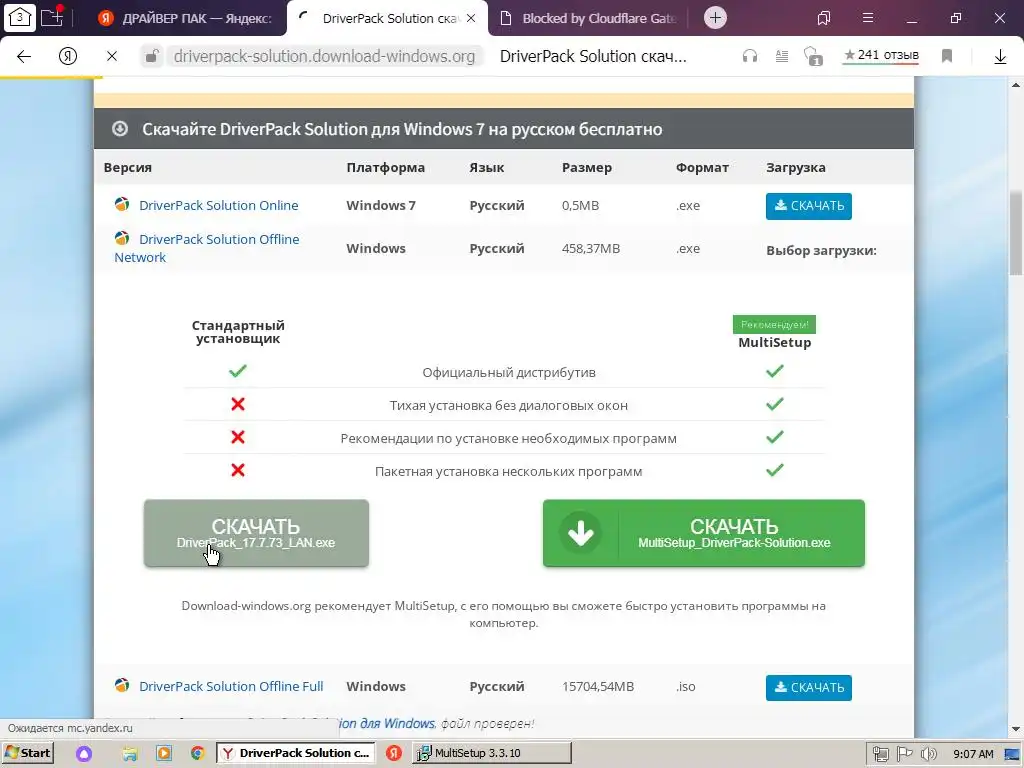Open the tab counter showing 3 tabs
This screenshot has height=768, width=1024.
coord(20,18)
